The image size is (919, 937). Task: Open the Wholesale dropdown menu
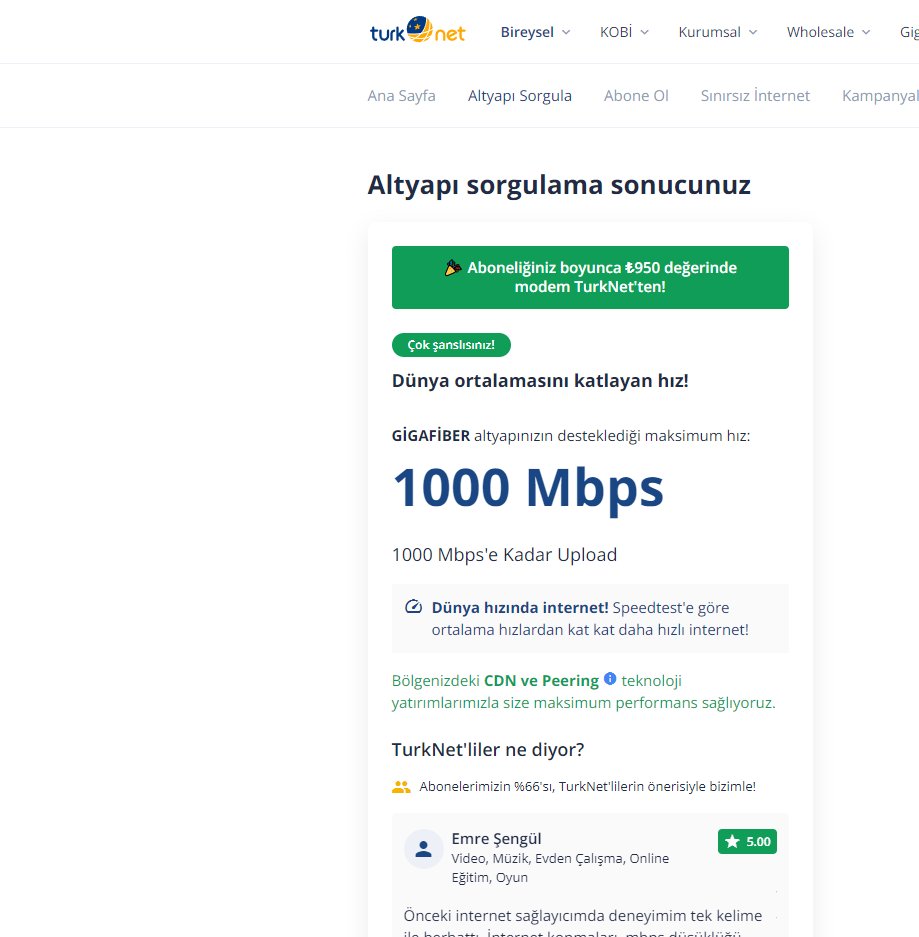tap(828, 32)
